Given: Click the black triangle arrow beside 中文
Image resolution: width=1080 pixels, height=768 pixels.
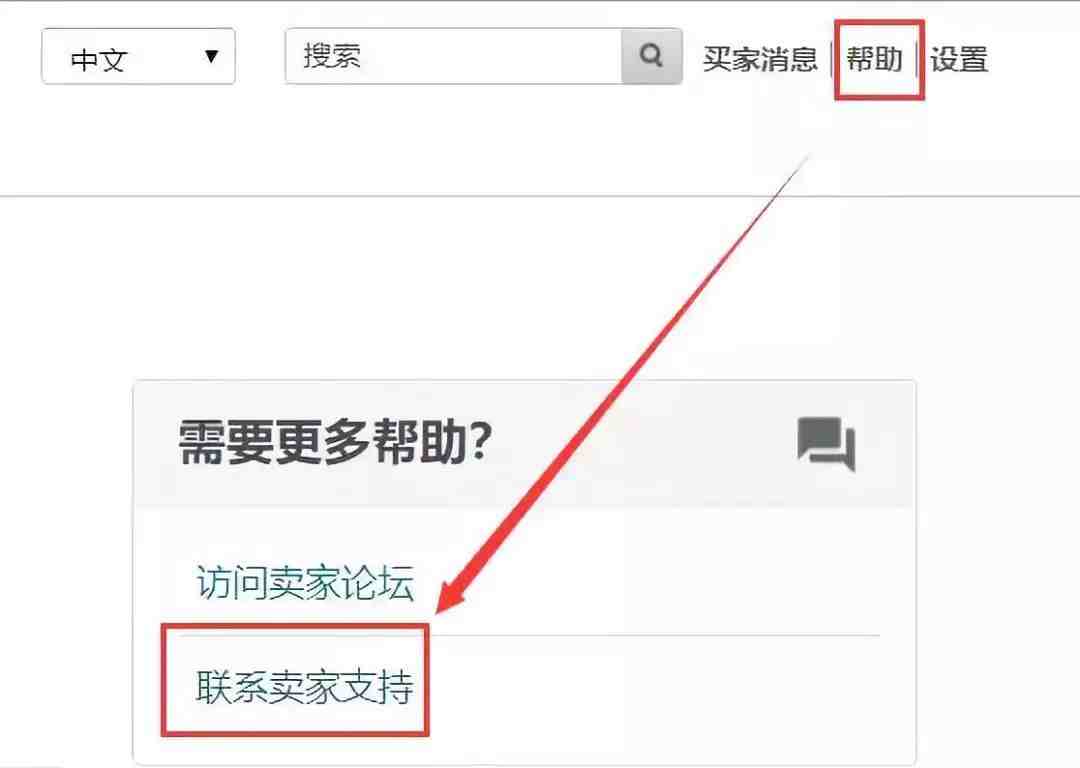Looking at the screenshot, I should 211,56.
